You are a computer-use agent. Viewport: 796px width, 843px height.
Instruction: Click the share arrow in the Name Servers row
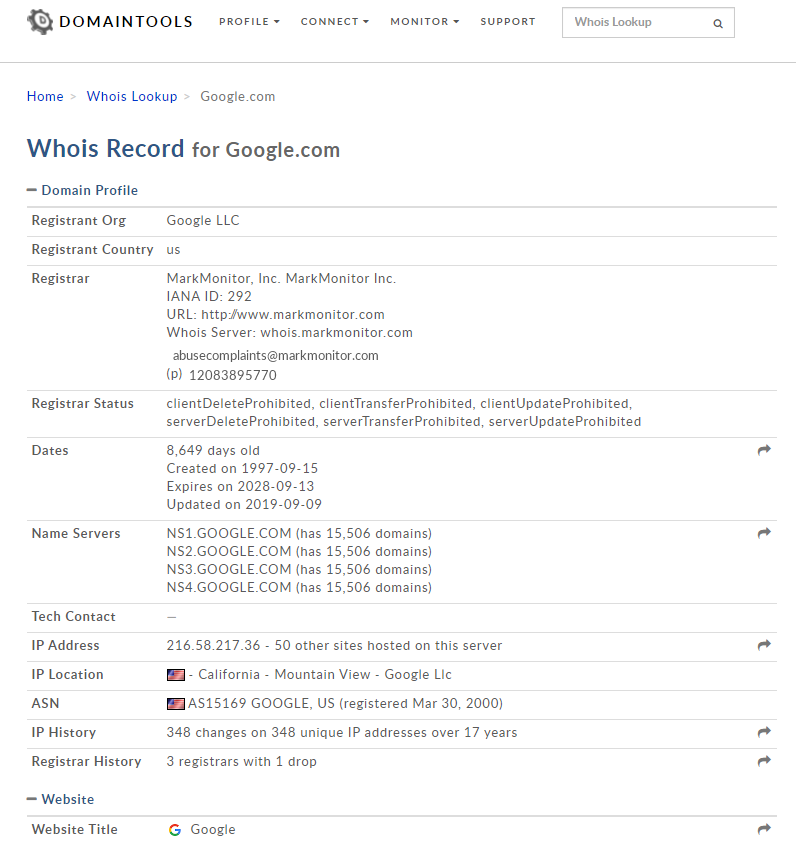(764, 533)
